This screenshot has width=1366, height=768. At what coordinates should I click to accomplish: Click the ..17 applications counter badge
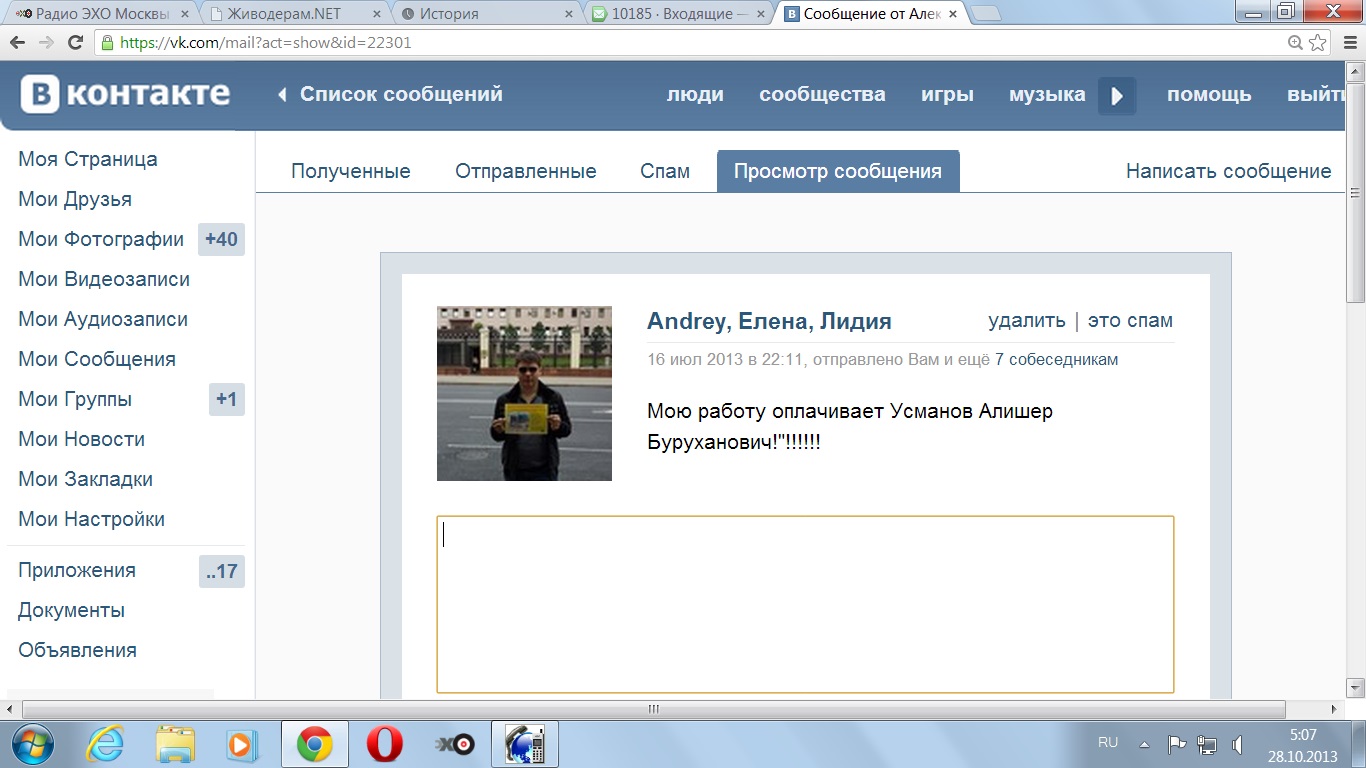[222, 571]
